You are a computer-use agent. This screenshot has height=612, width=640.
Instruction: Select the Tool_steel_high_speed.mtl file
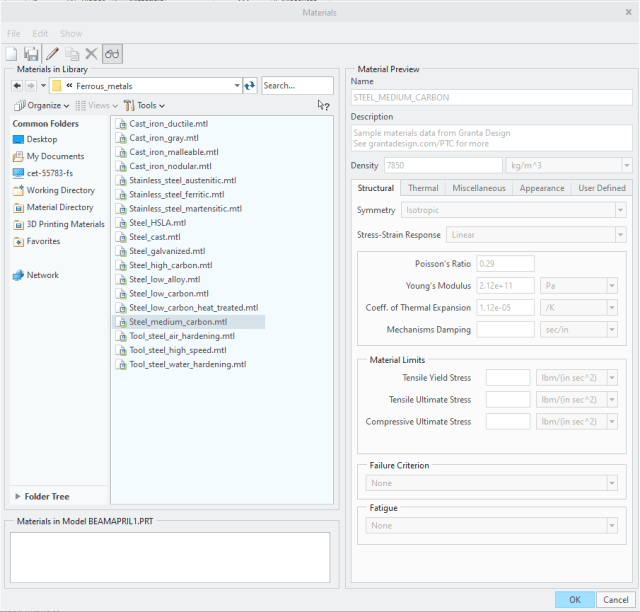pos(171,350)
